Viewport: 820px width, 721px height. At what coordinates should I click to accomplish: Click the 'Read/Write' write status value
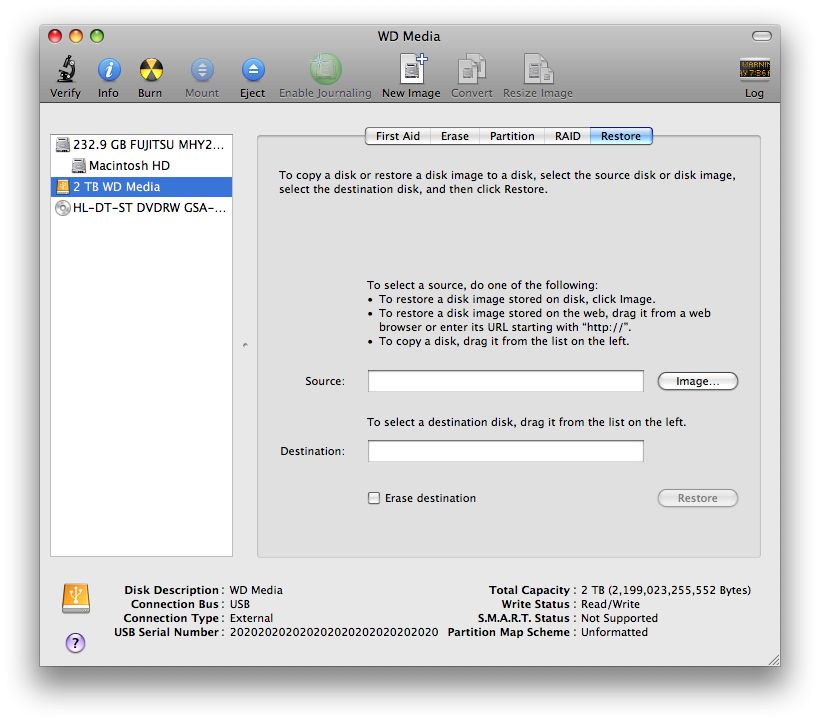[610, 604]
